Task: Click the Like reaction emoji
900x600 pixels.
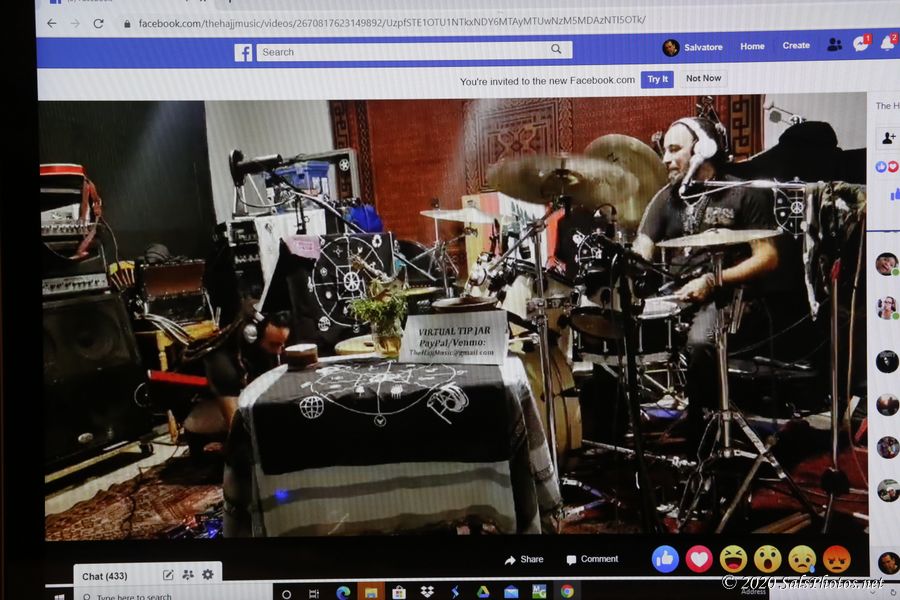Action: (x=665, y=558)
